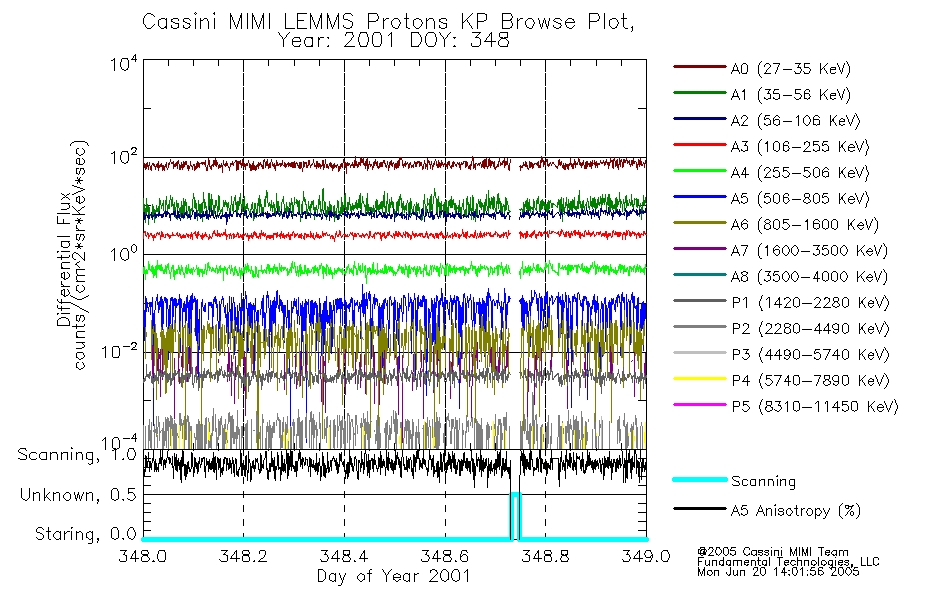Viewport: 950px width, 600px height.
Task: Click the olive A6 legend line swatch
Action: coord(699,222)
